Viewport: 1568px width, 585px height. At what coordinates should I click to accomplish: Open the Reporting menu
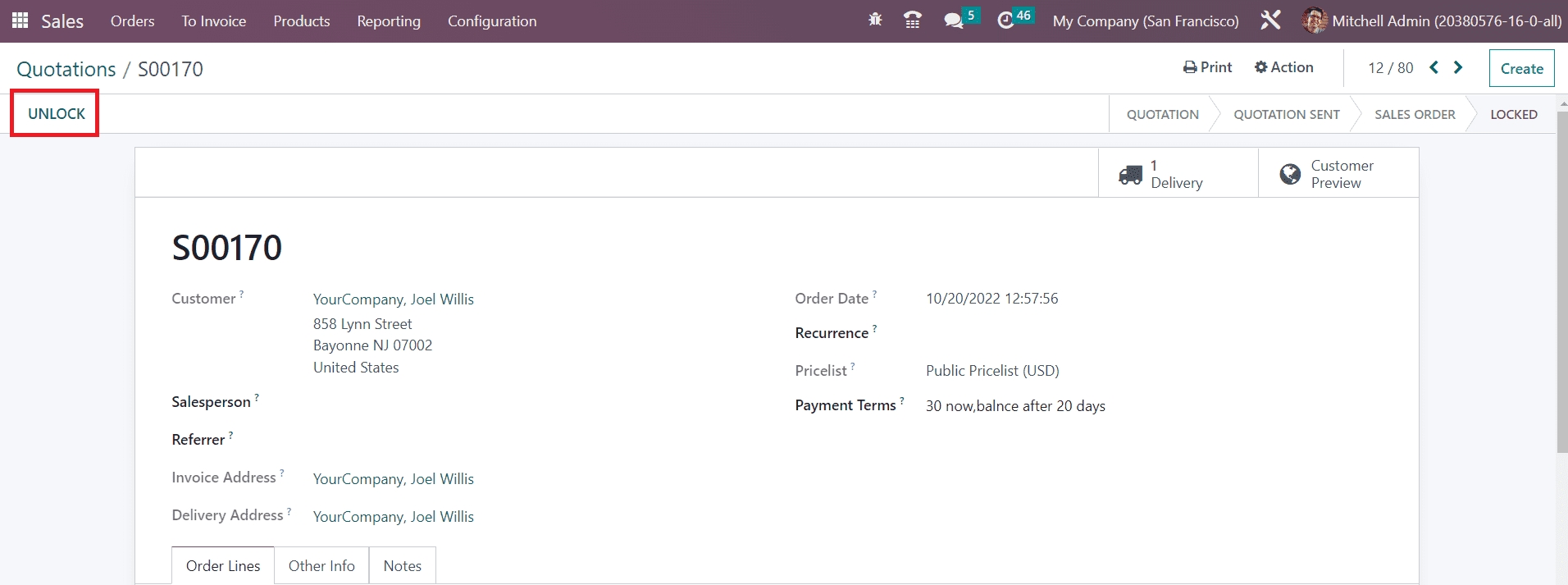click(x=389, y=21)
